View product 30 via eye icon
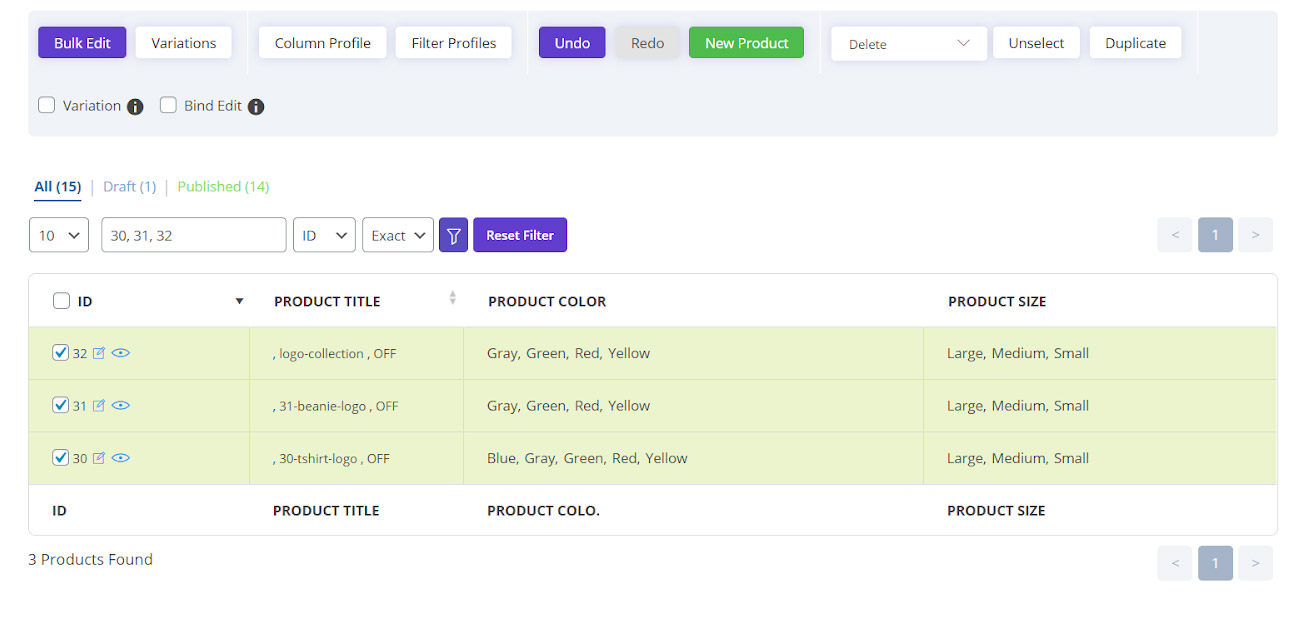The height and width of the screenshot is (620, 1315). click(121, 458)
